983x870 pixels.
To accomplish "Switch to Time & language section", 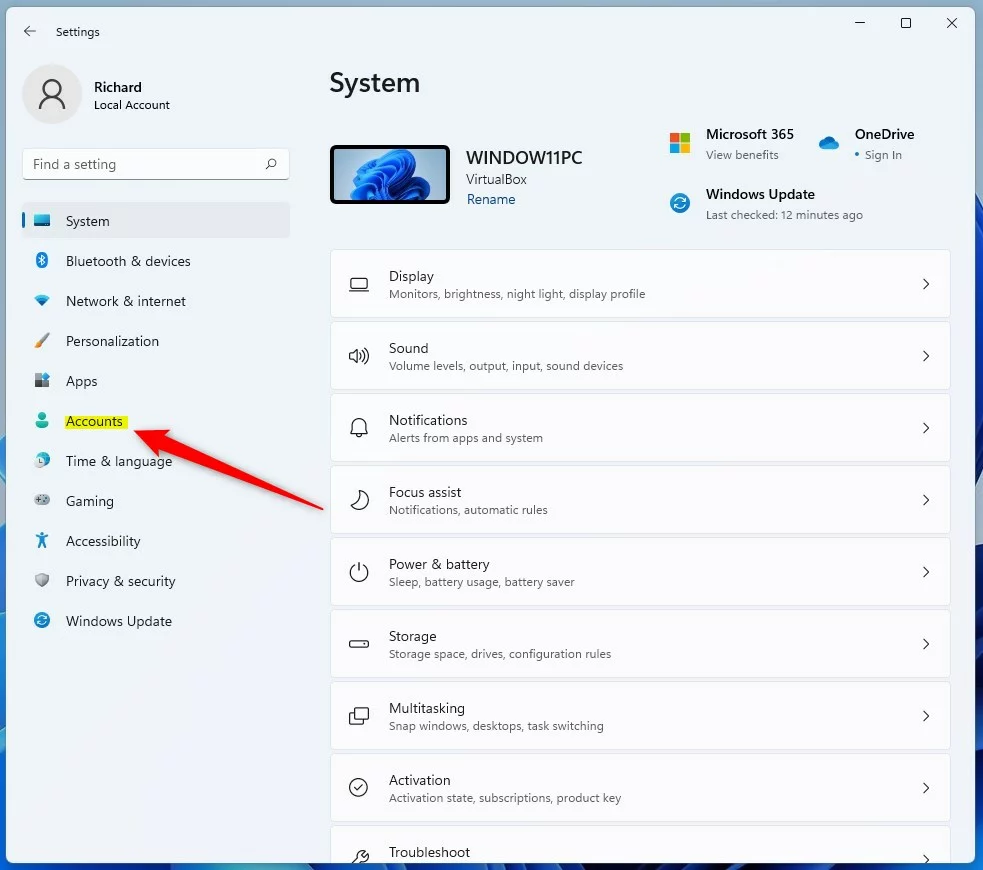I will pos(118,461).
